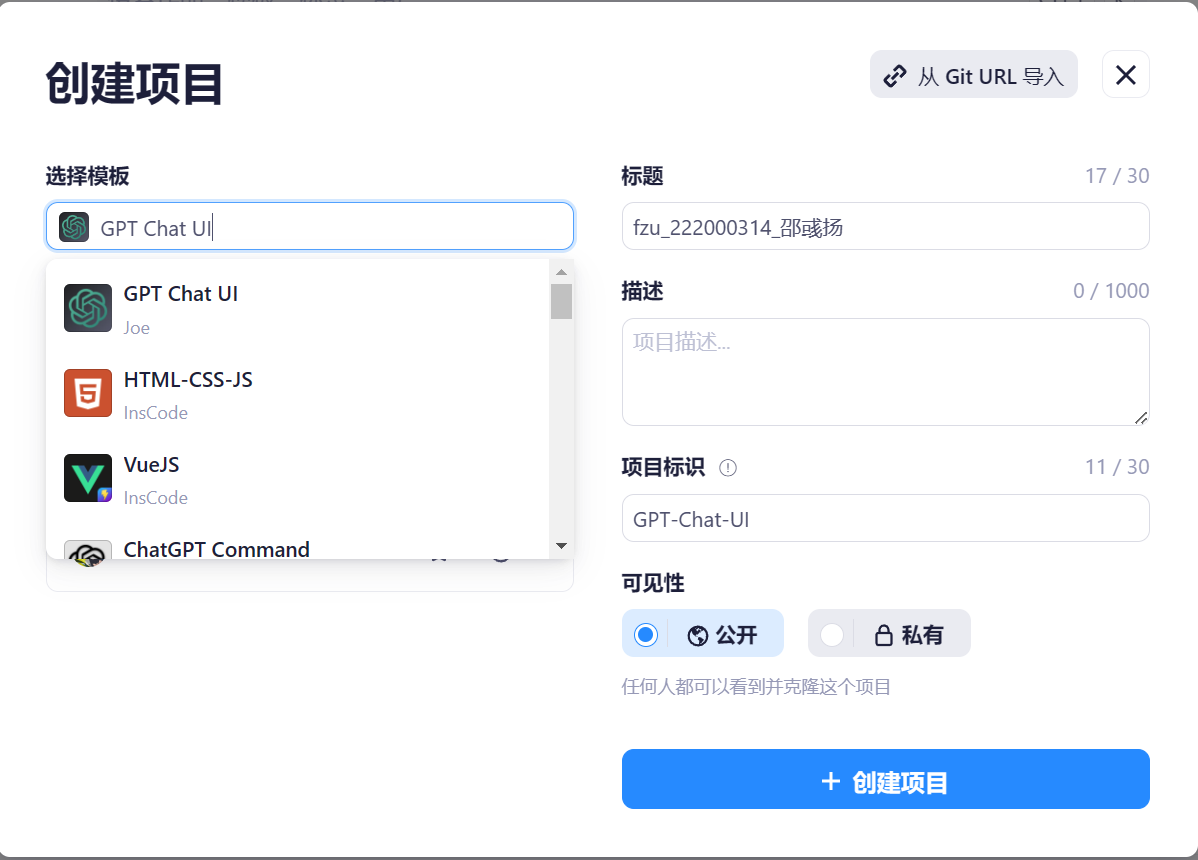This screenshot has height=860, width=1198.
Task: Select the 公开 visibility radio button
Action: 646,635
